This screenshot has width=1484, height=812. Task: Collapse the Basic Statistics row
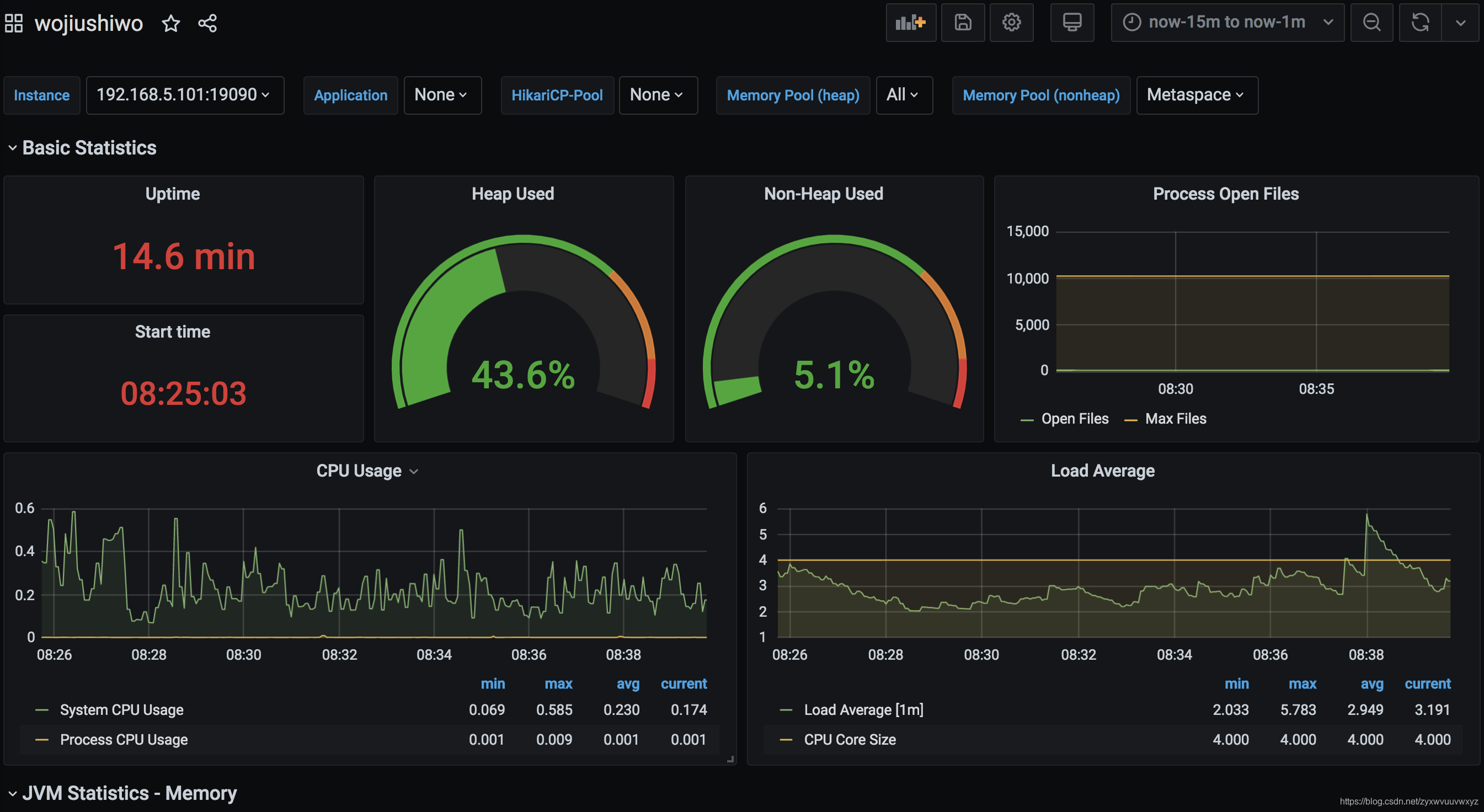[x=82, y=148]
